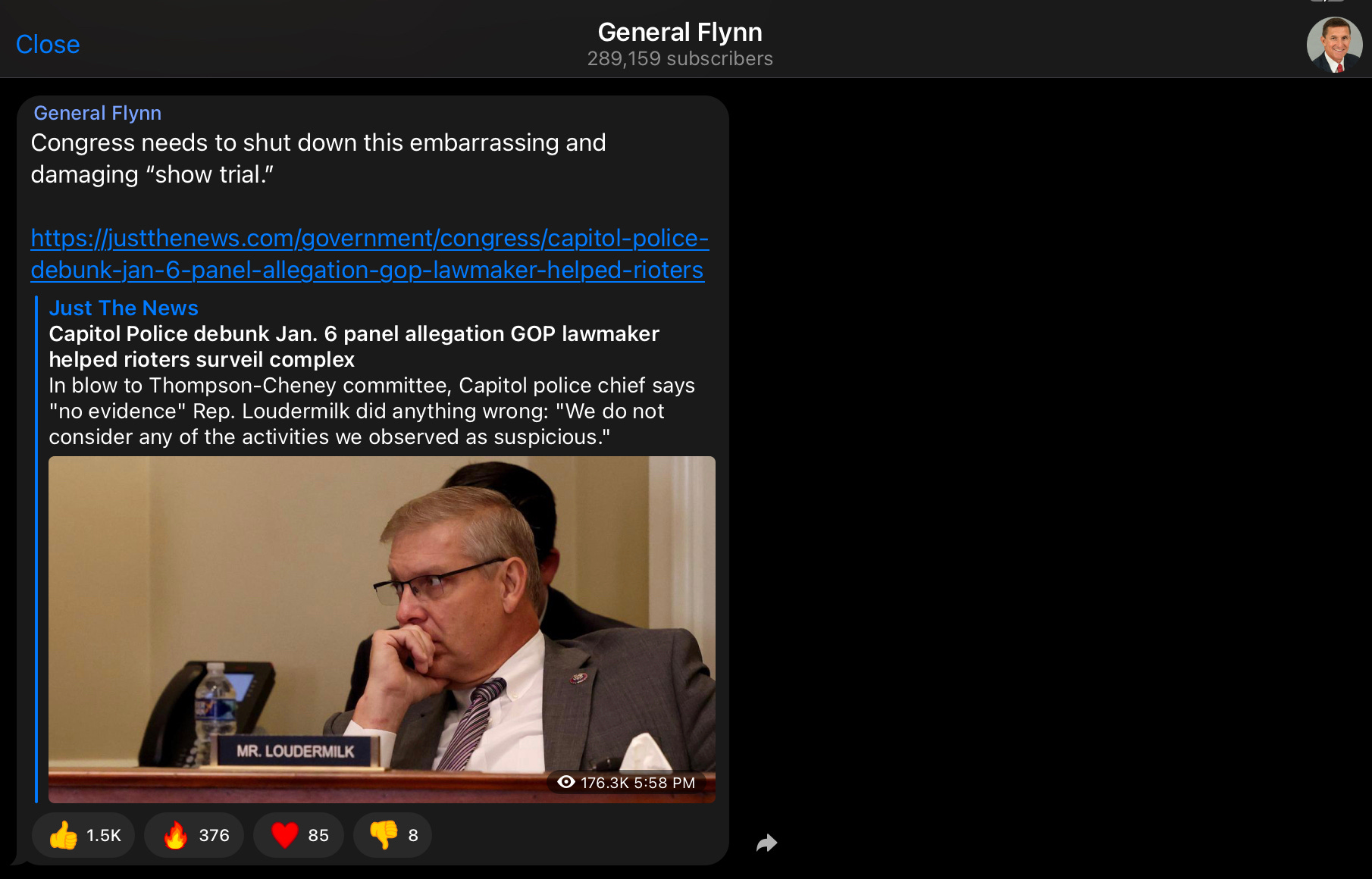
Task: Open the justthenews.com article link
Action: (x=369, y=254)
